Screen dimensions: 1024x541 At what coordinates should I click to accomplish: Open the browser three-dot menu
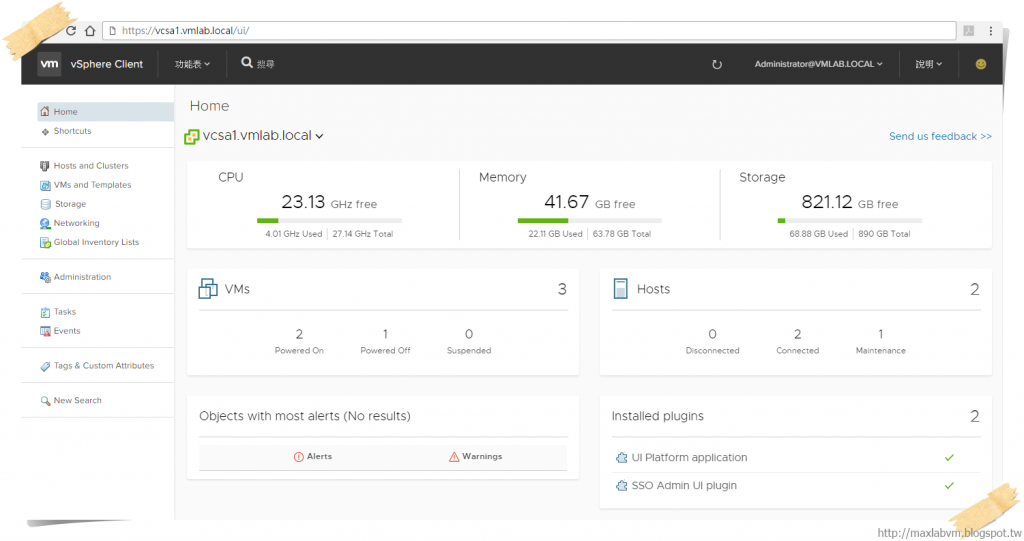coord(991,31)
